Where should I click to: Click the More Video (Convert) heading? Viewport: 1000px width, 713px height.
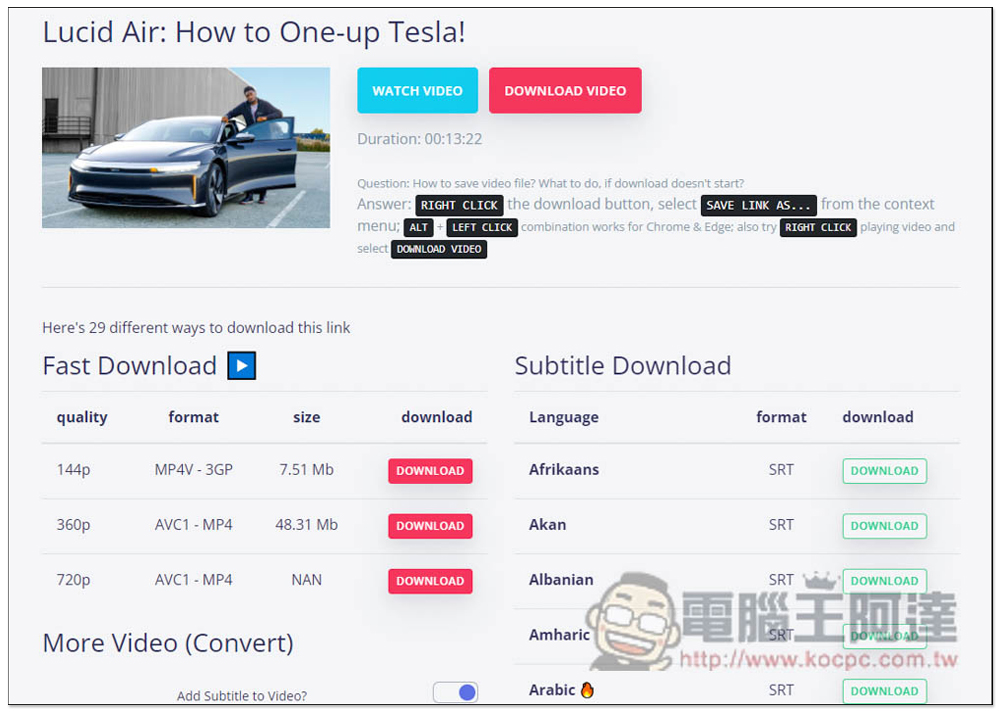(x=168, y=642)
